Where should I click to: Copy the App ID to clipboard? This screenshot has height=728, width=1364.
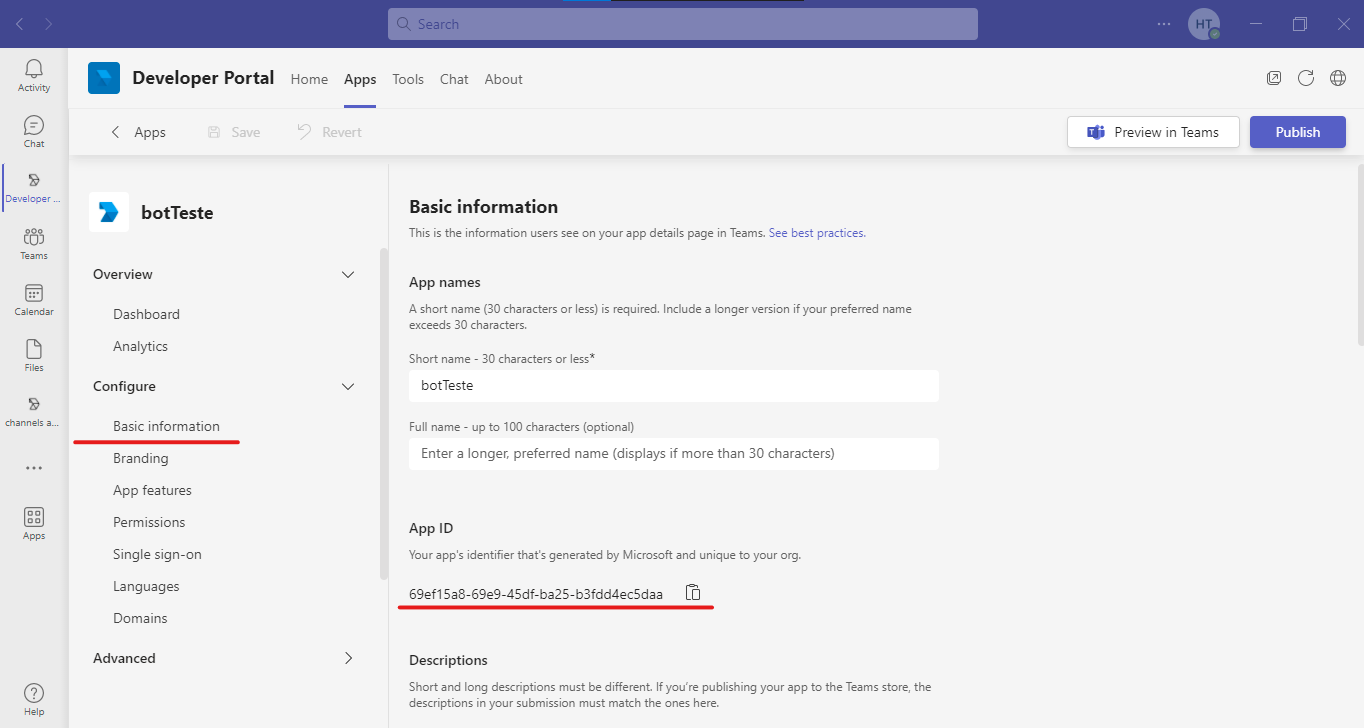pyautogui.click(x=693, y=593)
